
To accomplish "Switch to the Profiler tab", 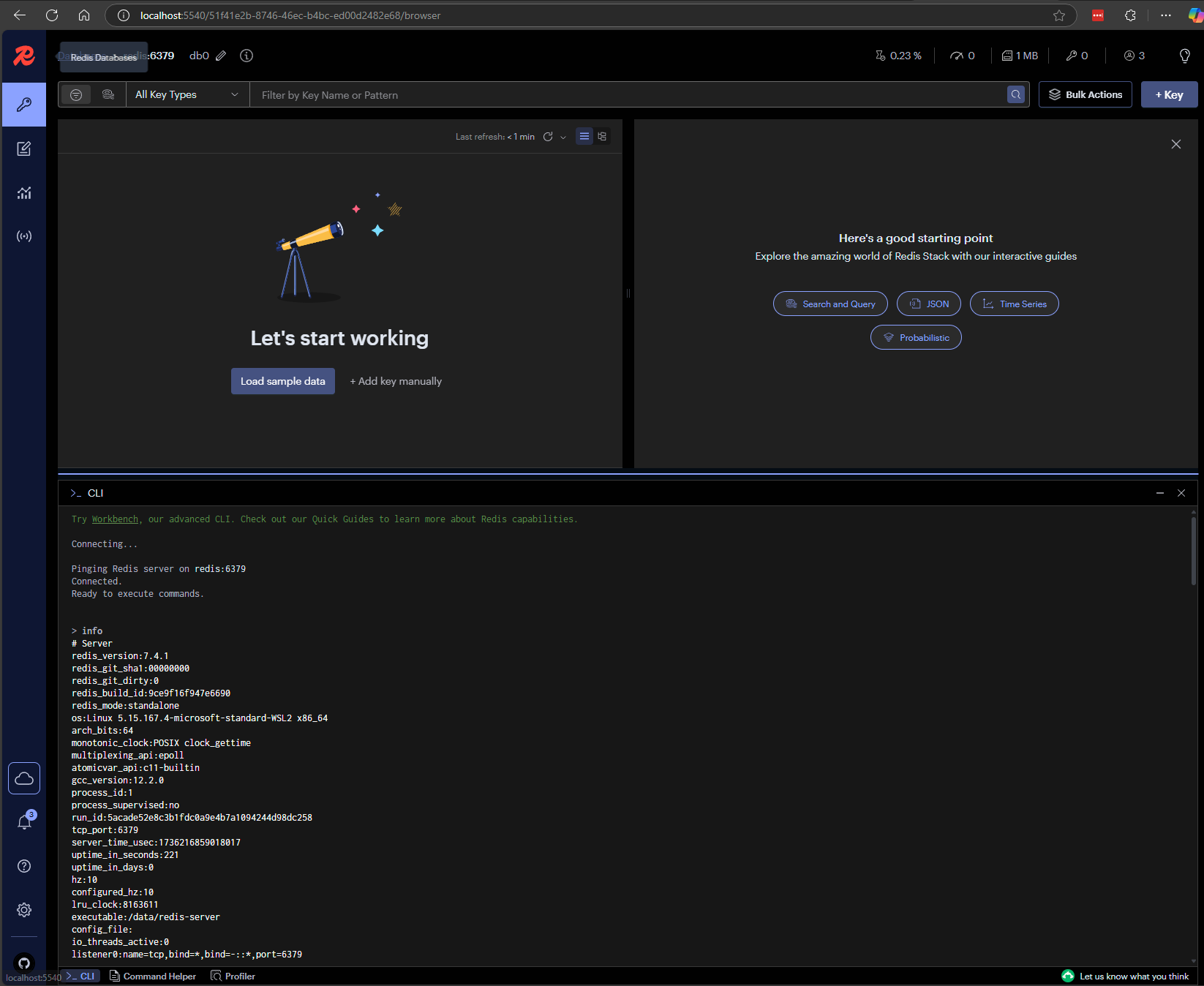I will point(233,976).
